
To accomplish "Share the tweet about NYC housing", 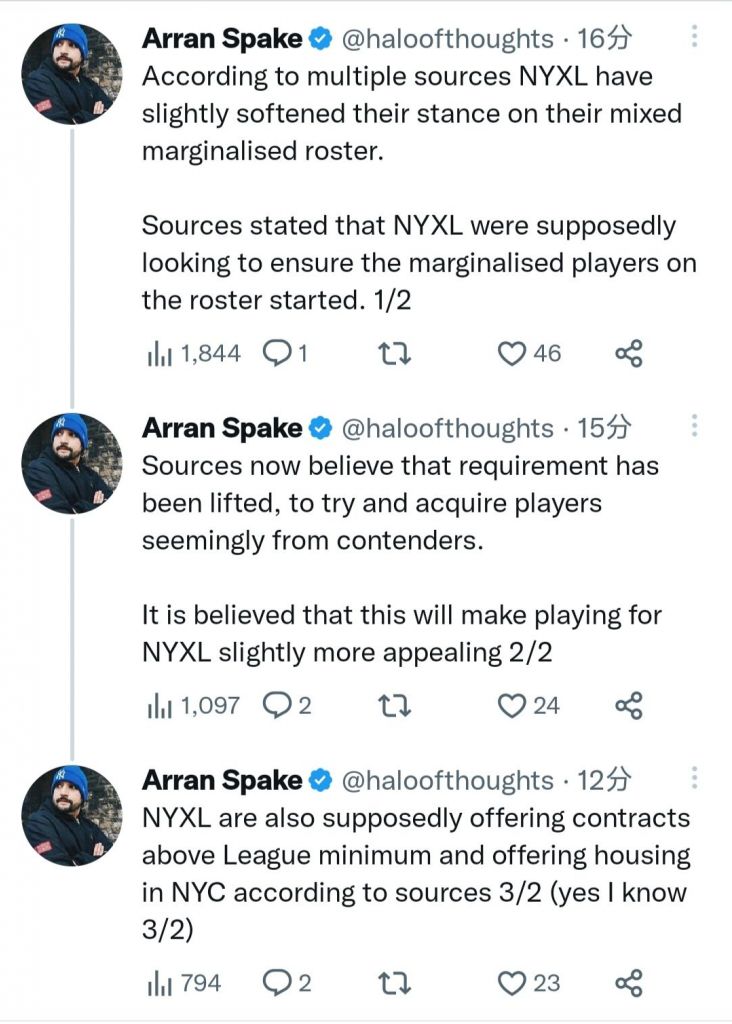I will pos(629,983).
